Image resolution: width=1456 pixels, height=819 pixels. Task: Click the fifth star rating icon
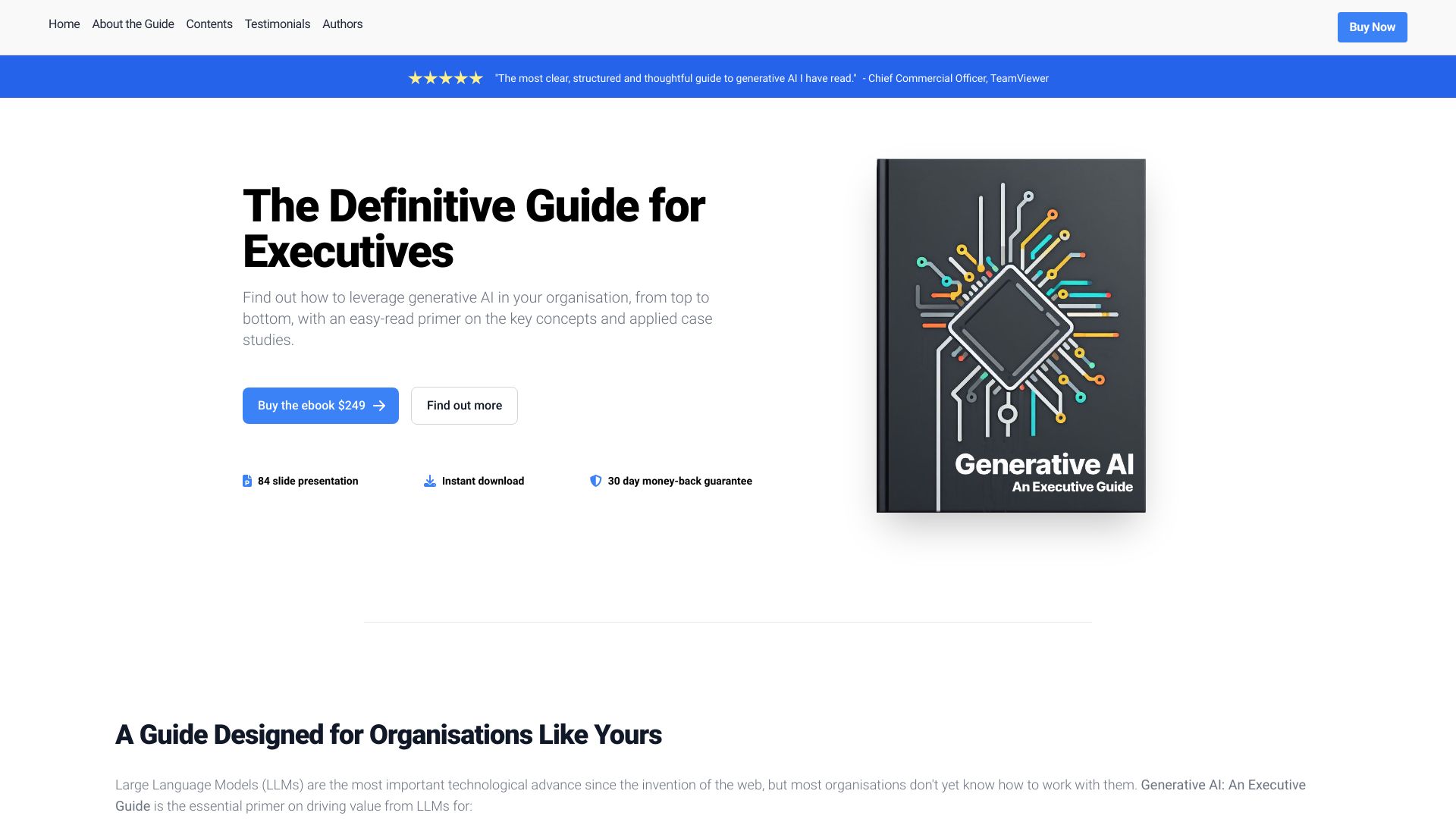click(x=475, y=78)
